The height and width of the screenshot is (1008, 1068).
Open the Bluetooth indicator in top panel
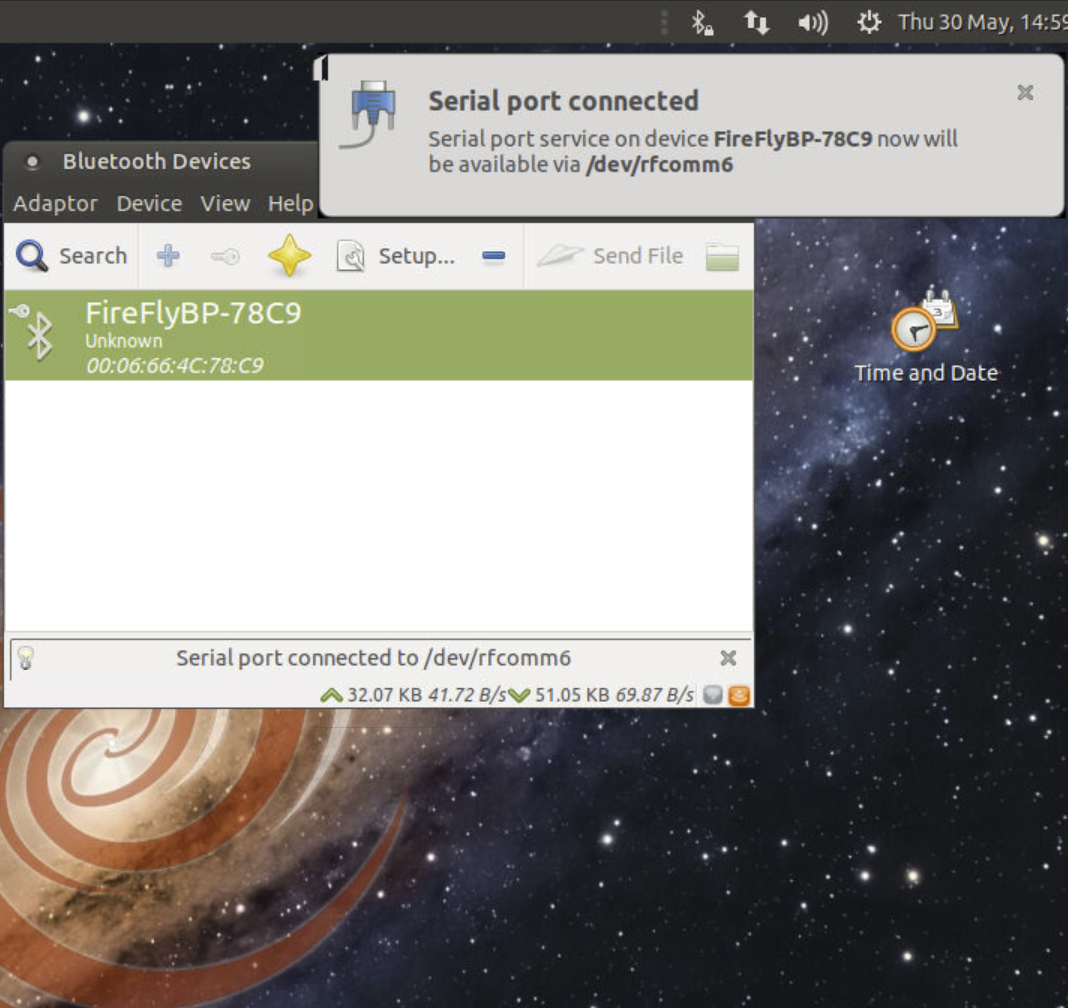point(702,22)
